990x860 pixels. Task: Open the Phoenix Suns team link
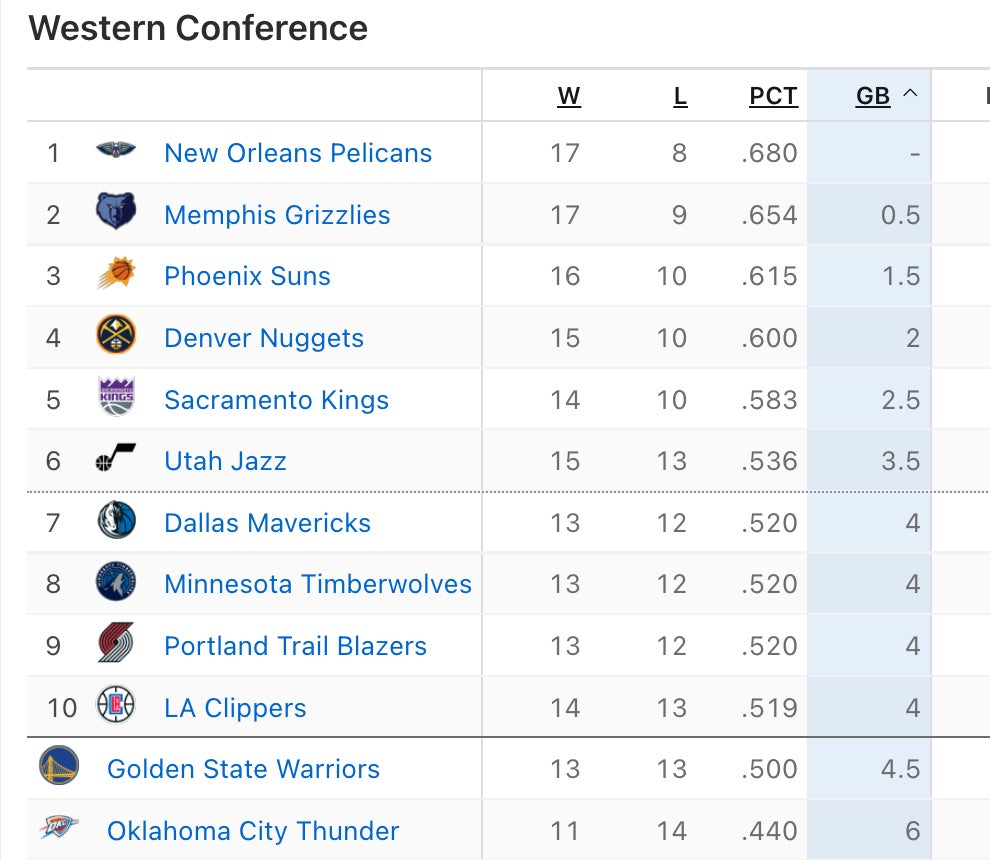(247, 276)
